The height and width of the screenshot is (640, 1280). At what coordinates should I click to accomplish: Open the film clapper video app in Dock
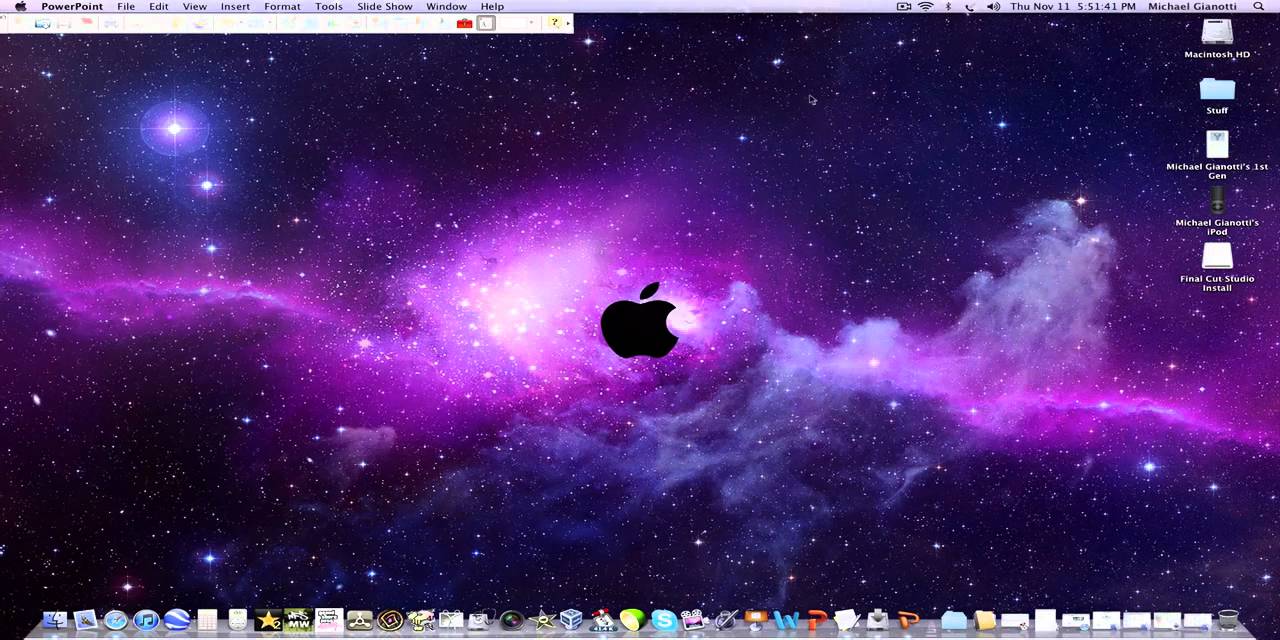coord(694,621)
